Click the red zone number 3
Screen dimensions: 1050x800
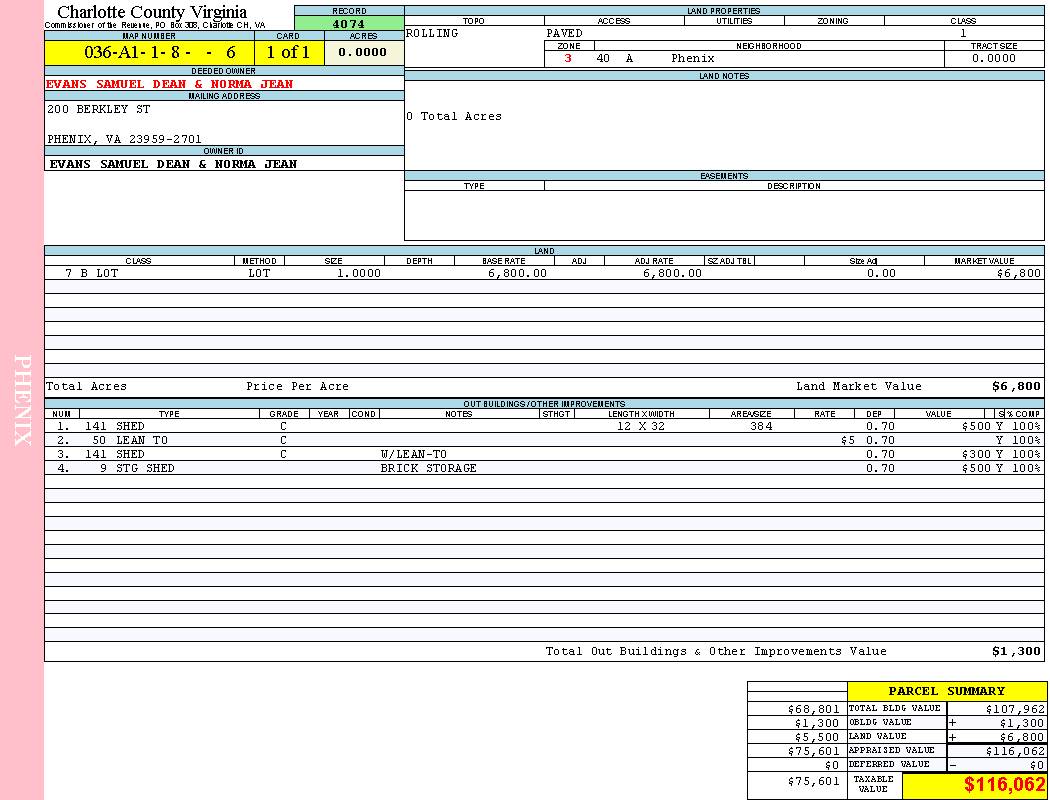tap(568, 59)
